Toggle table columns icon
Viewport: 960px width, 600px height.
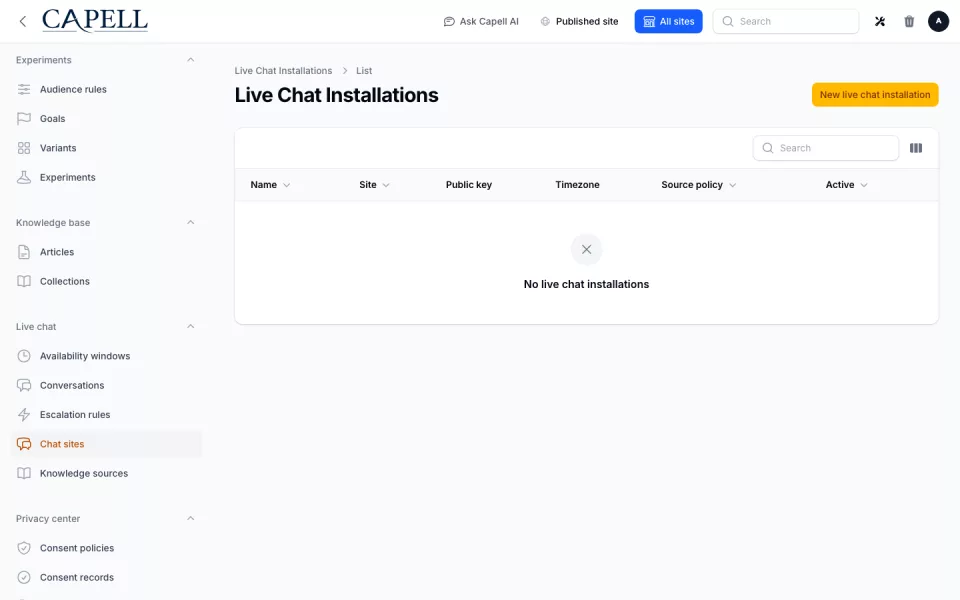click(x=916, y=148)
